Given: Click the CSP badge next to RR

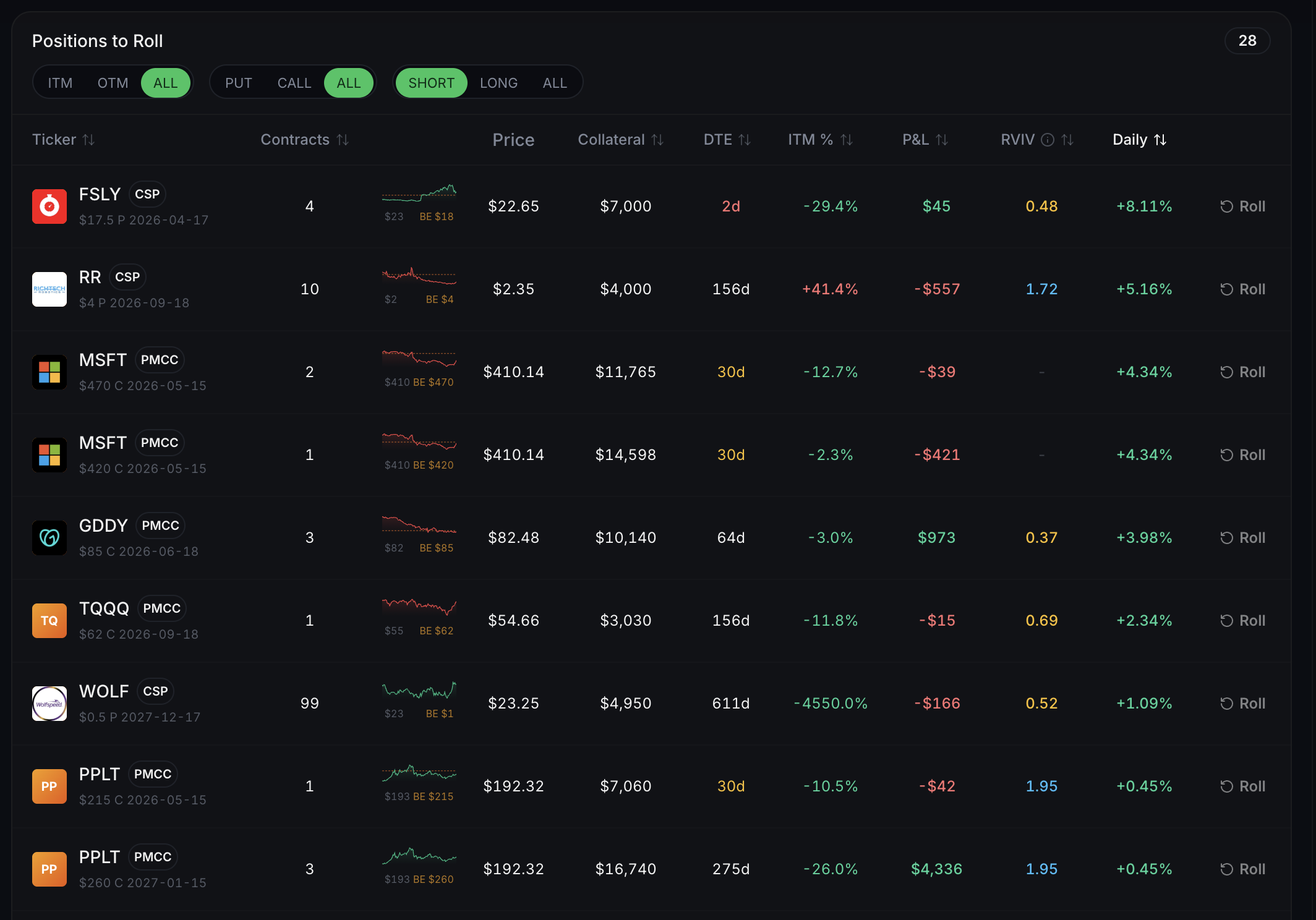Looking at the screenshot, I should [127, 277].
